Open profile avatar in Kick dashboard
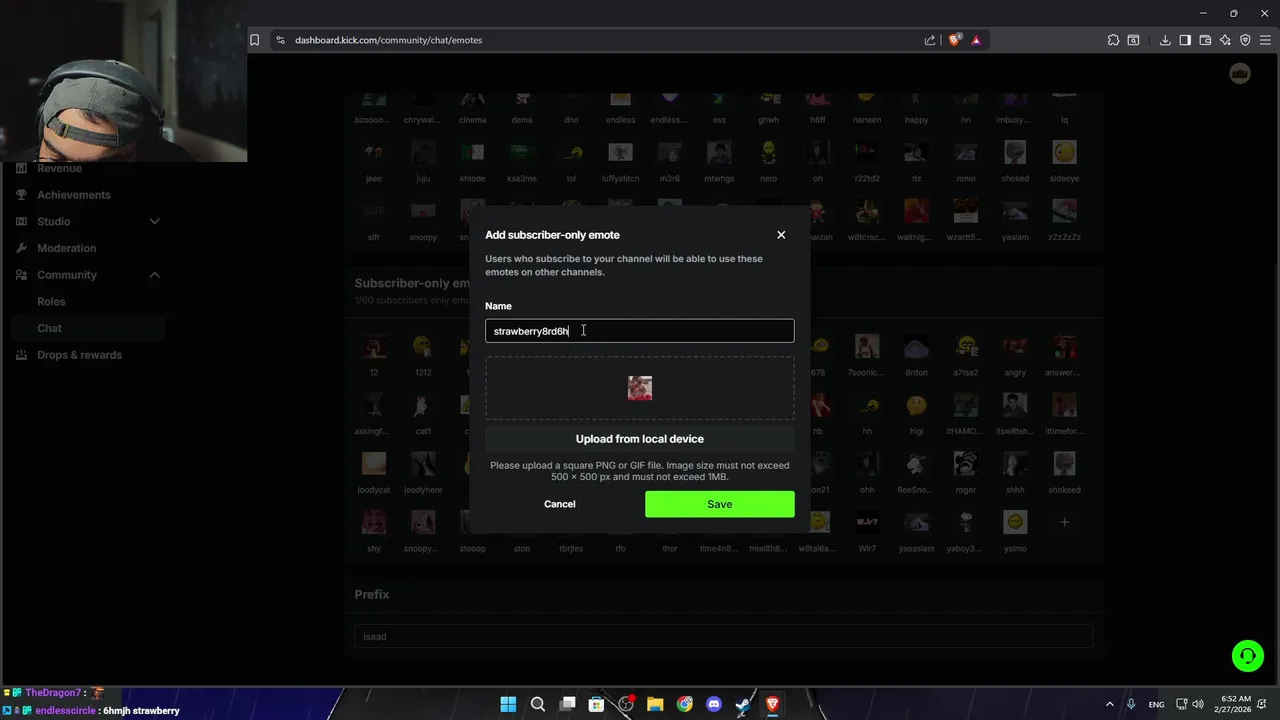The width and height of the screenshot is (1280, 720). tap(1240, 74)
